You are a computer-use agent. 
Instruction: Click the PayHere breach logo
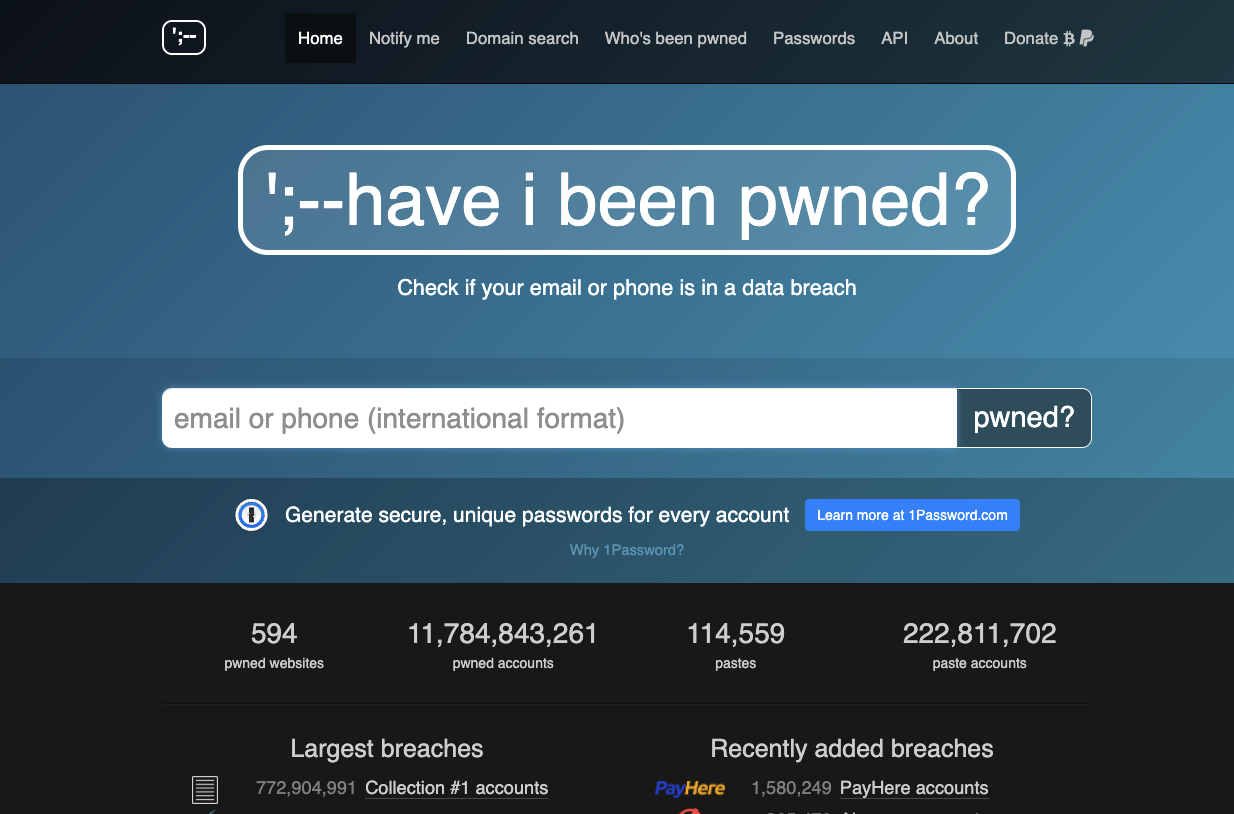pyautogui.click(x=690, y=788)
